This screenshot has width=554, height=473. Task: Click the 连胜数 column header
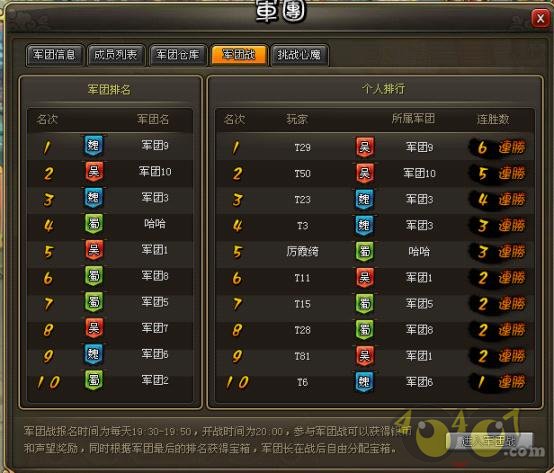click(493, 119)
